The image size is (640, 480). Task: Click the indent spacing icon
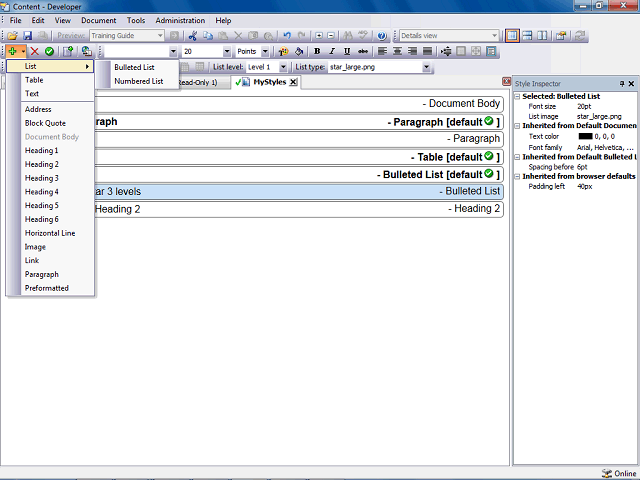[x=446, y=51]
